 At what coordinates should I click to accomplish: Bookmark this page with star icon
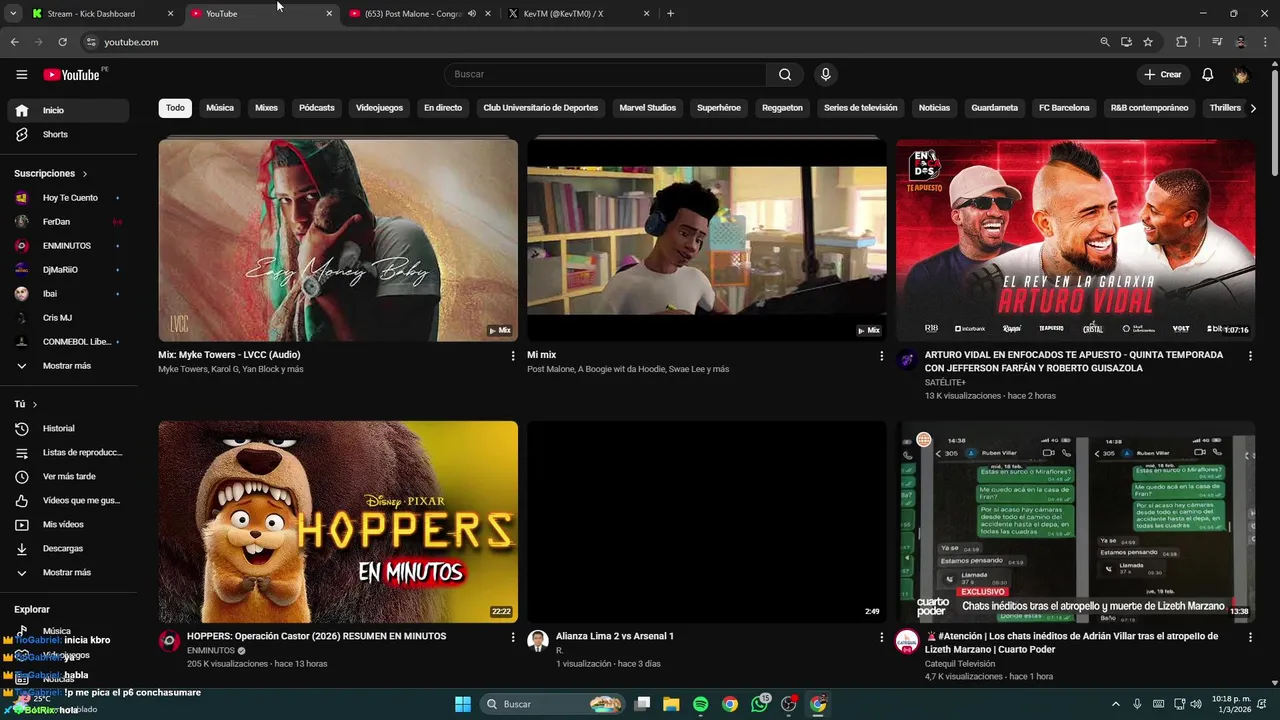tap(1148, 42)
